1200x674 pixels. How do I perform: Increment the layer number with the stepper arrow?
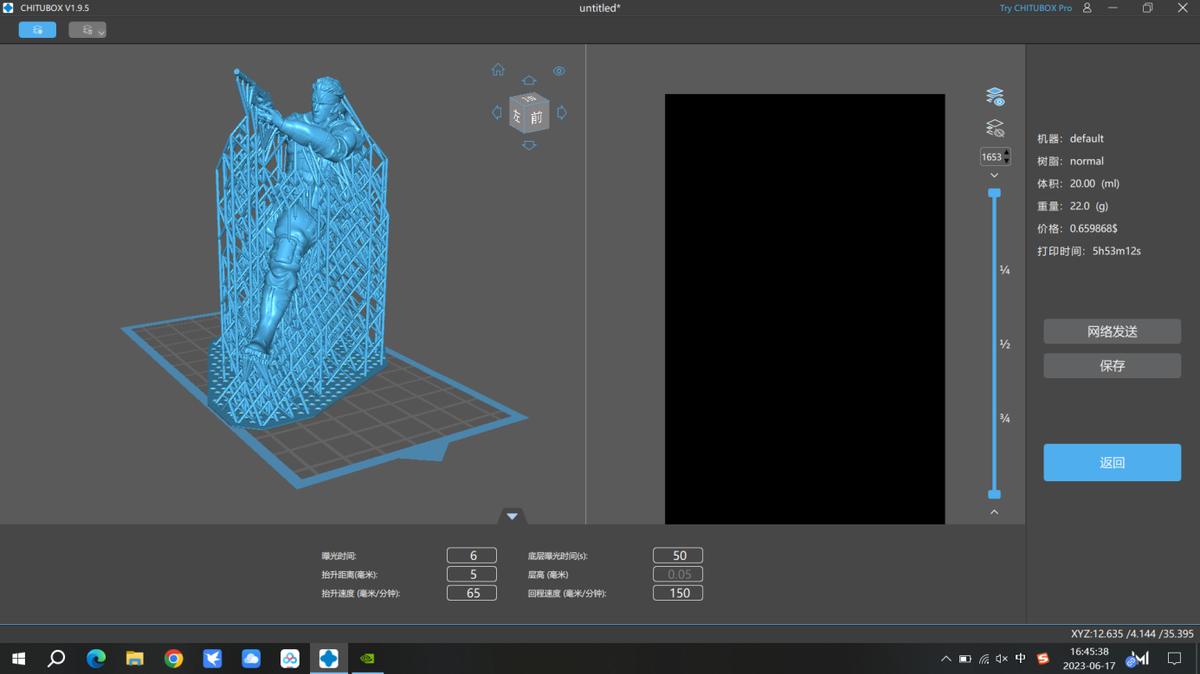point(1007,152)
